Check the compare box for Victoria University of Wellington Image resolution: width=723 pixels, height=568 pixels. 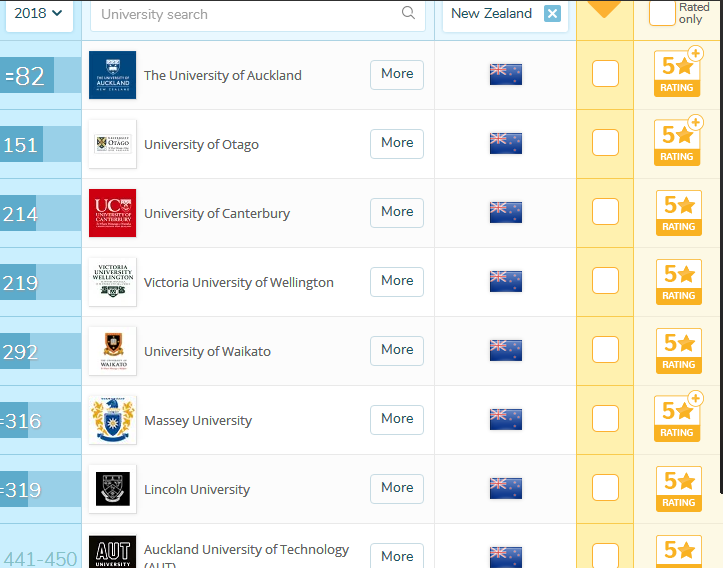pos(605,281)
